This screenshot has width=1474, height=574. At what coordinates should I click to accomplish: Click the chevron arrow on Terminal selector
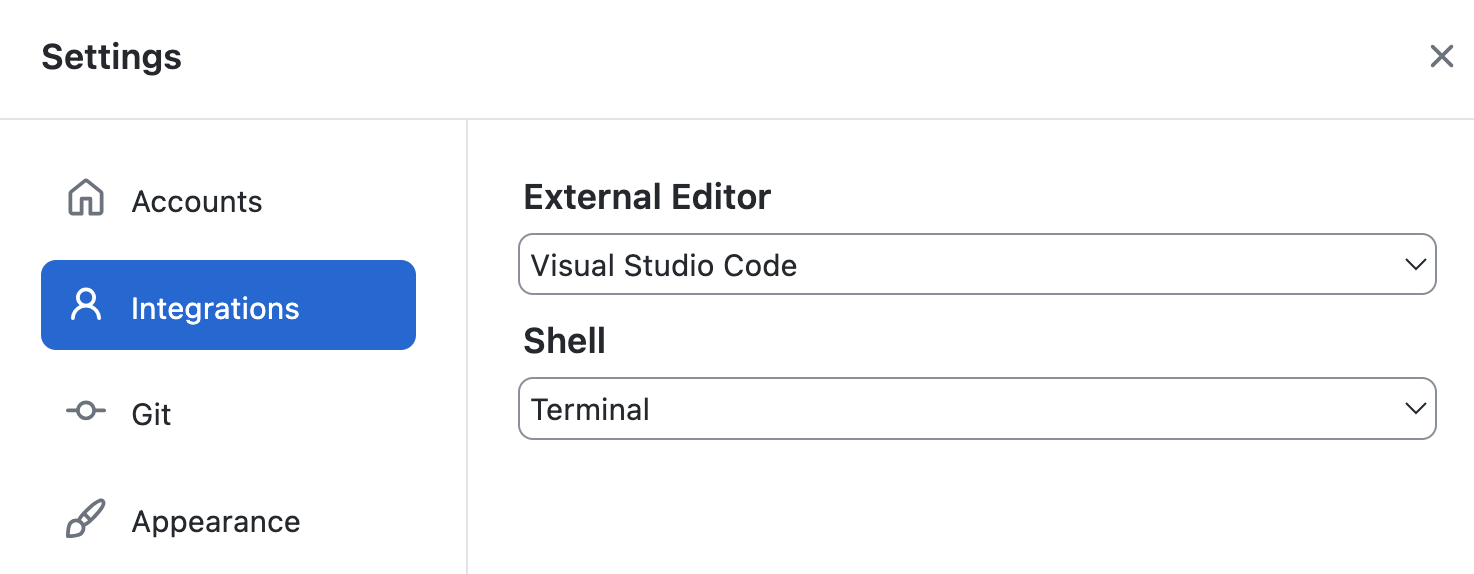pyautogui.click(x=1414, y=409)
